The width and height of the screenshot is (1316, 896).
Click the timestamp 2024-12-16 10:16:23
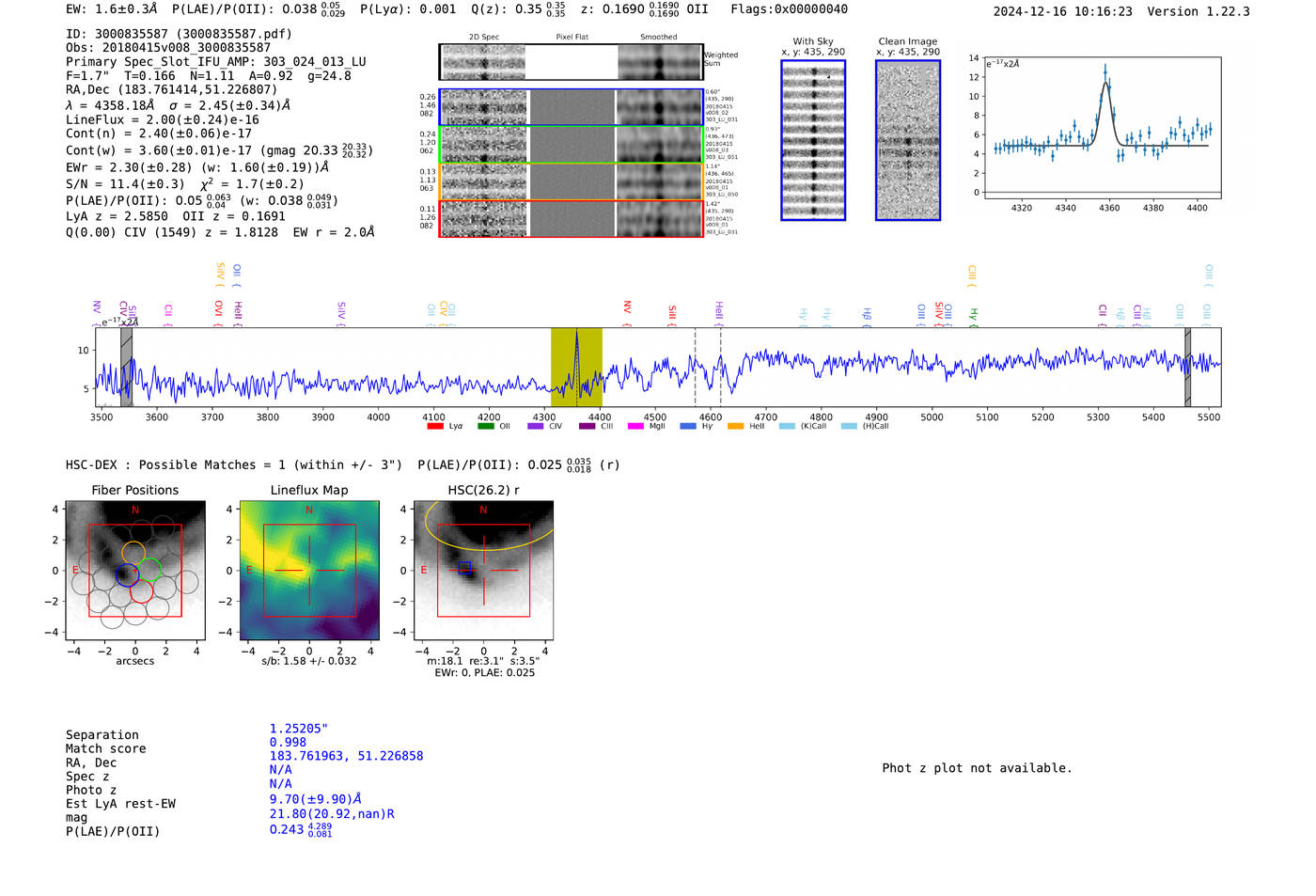click(1062, 11)
